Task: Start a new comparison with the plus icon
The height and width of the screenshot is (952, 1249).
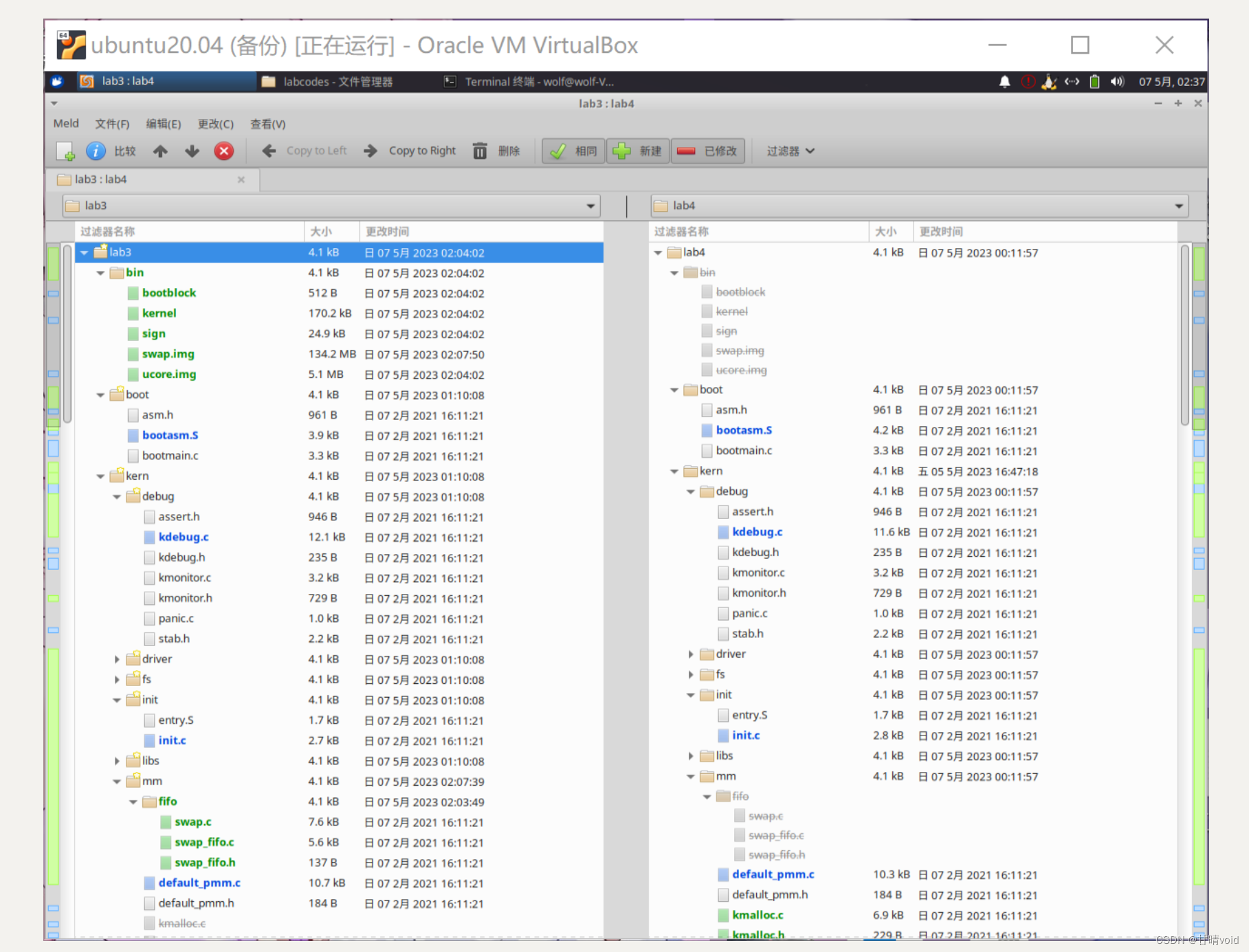Action: 66,151
